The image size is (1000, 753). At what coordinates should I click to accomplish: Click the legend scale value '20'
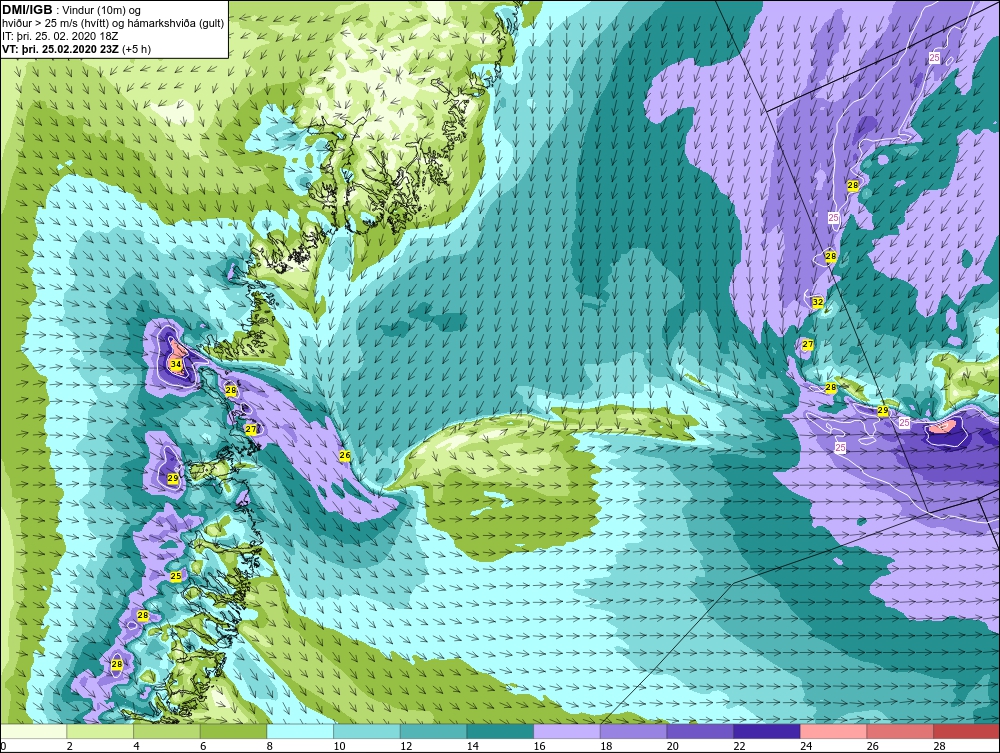(673, 746)
